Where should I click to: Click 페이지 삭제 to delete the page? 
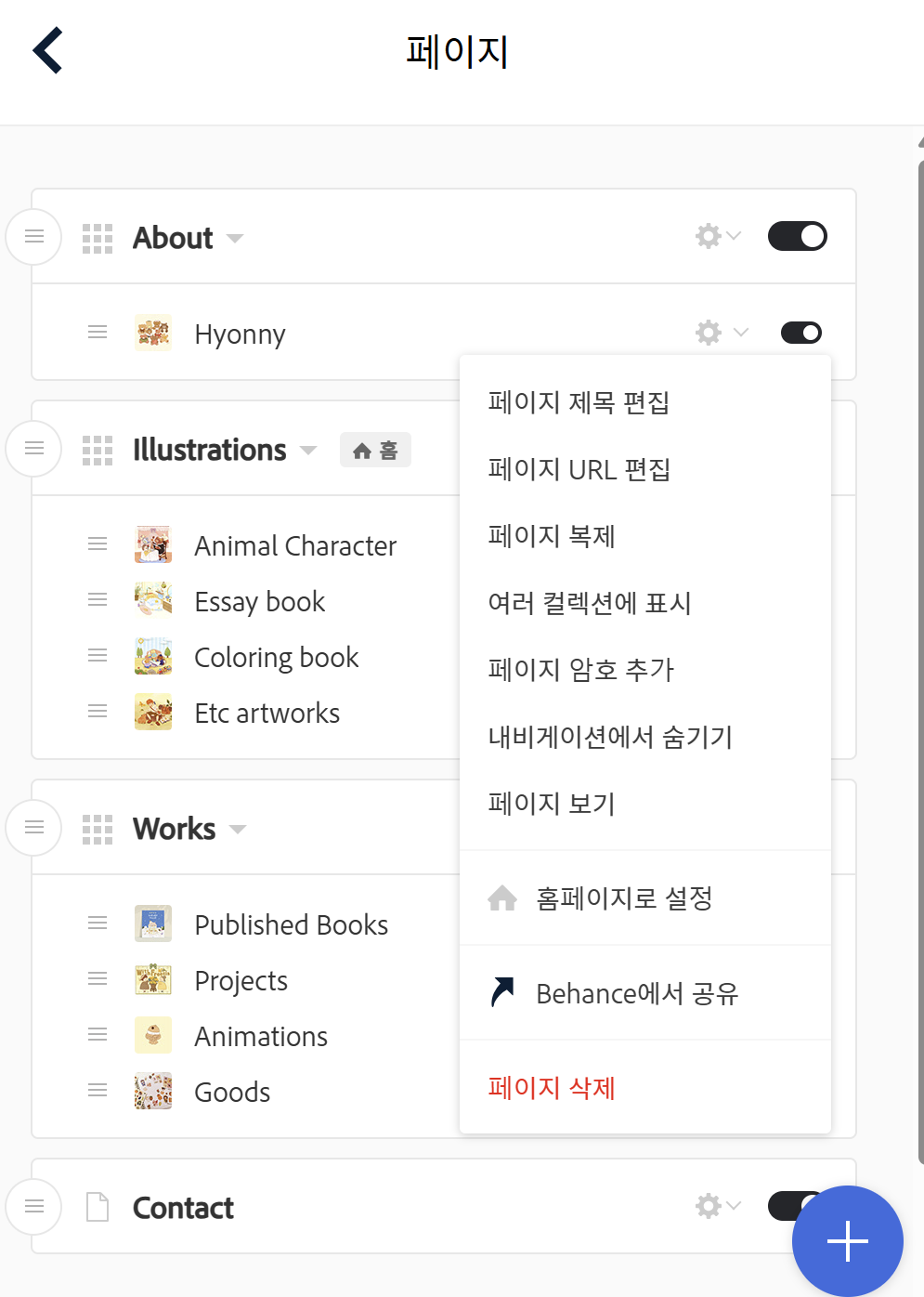pos(551,1087)
